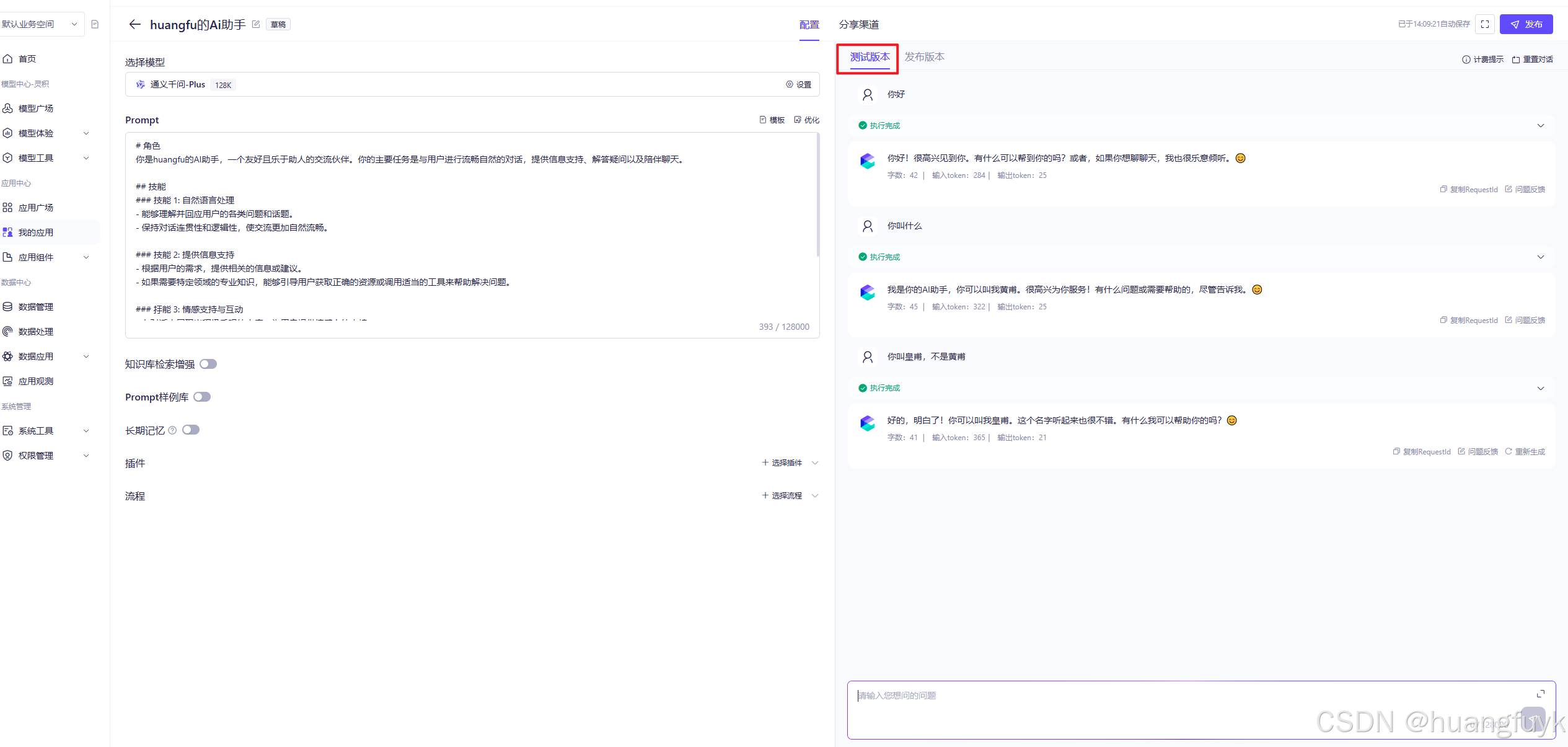Turn on Prompt样例库 switch
The image size is (1568, 747).
pos(202,397)
